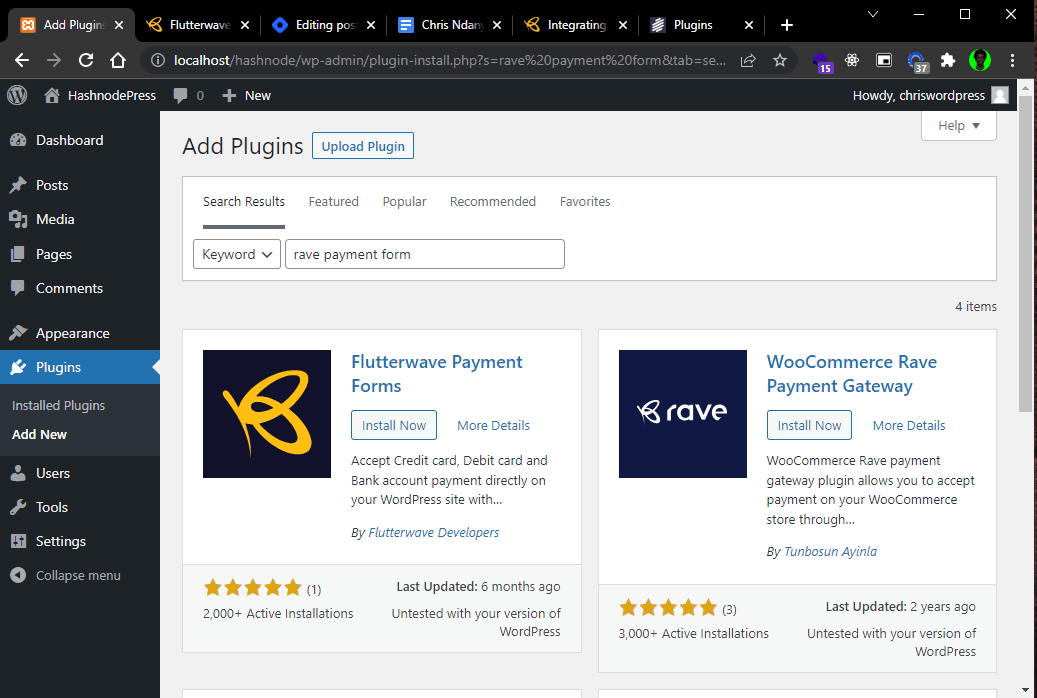Image resolution: width=1037 pixels, height=698 pixels.
Task: Click the plugin search input field
Action: click(x=425, y=254)
